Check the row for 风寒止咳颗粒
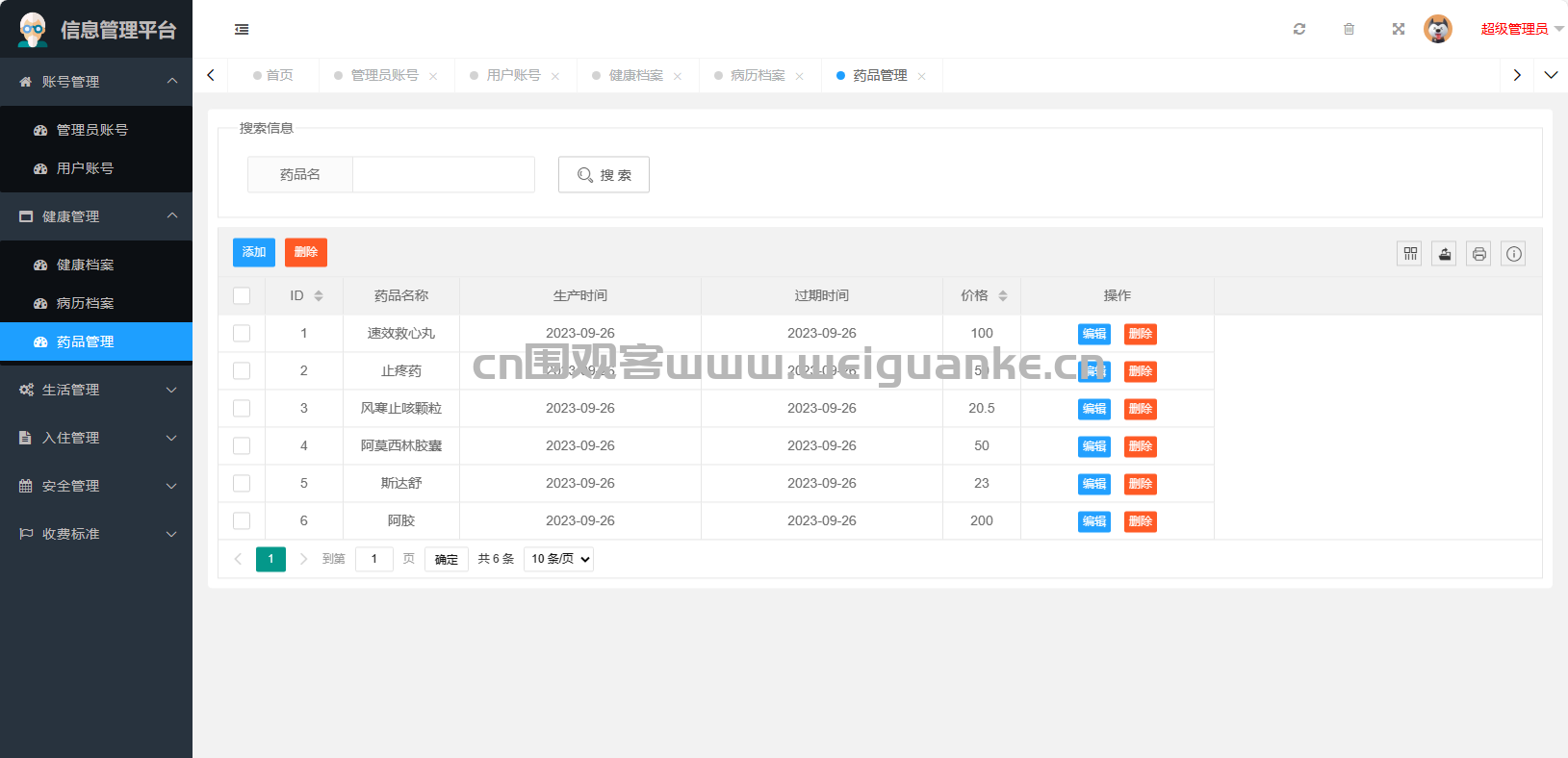This screenshot has width=1568, height=758. (x=242, y=409)
